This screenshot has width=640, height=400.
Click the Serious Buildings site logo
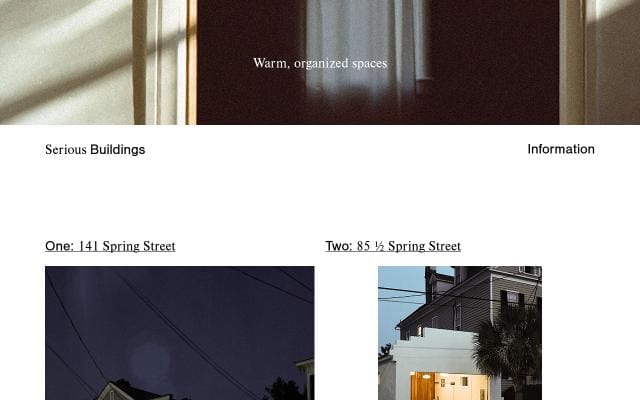(95, 150)
